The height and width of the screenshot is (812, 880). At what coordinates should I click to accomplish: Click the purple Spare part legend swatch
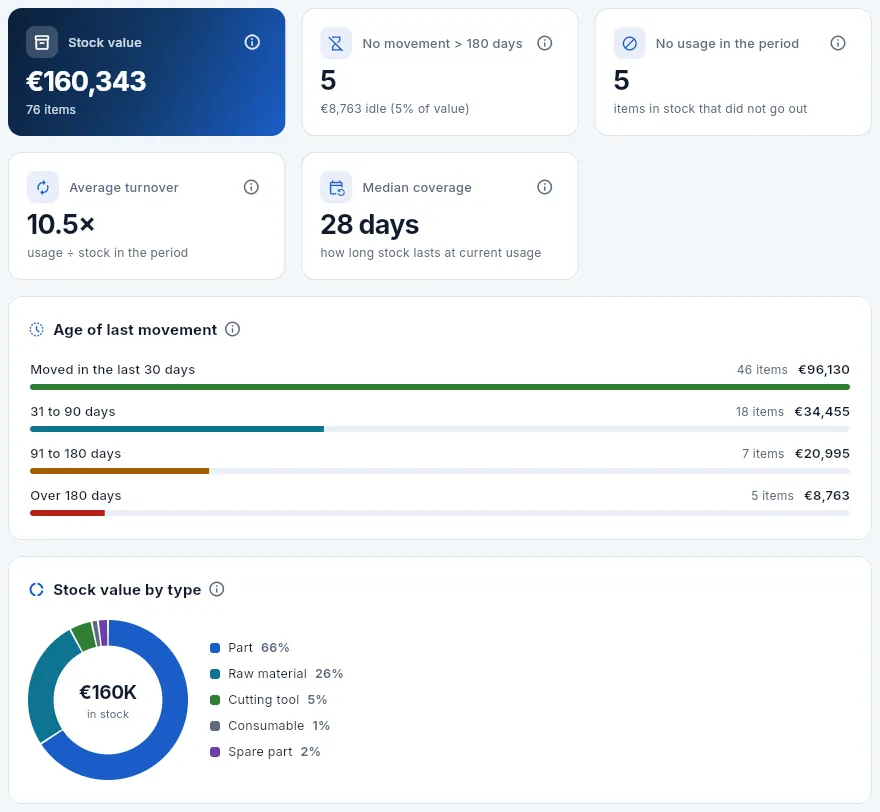pyautogui.click(x=215, y=752)
